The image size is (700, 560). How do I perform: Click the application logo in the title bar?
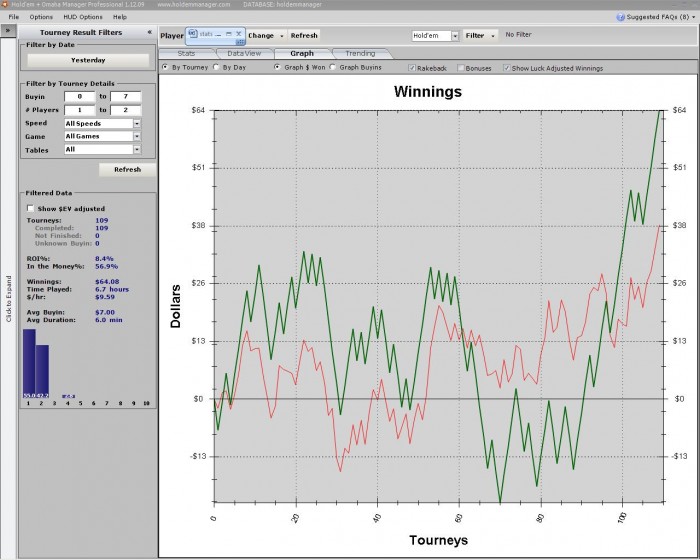pyautogui.click(x=4, y=4)
